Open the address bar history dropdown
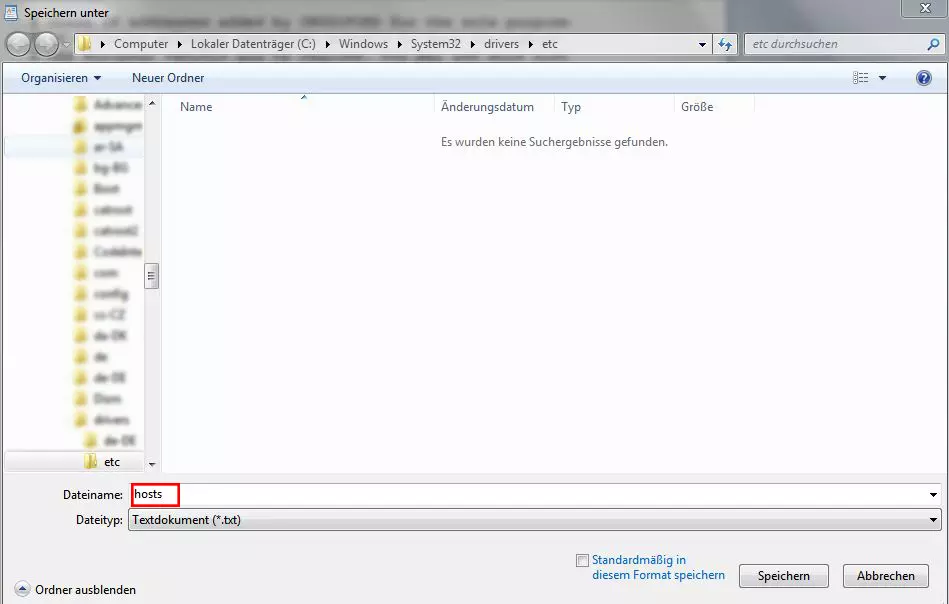The image size is (949, 604). click(x=702, y=44)
